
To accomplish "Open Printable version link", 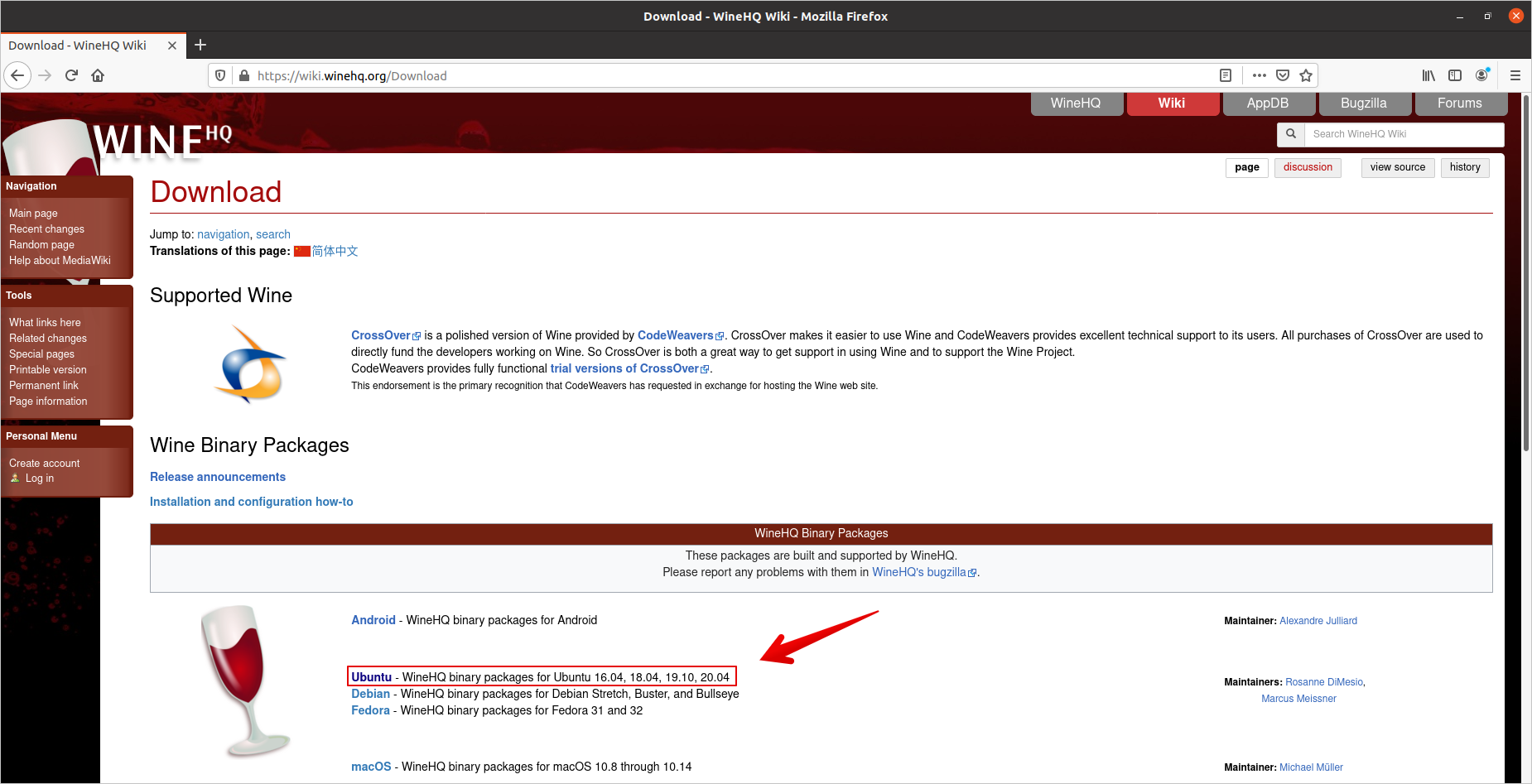I will coord(48,370).
